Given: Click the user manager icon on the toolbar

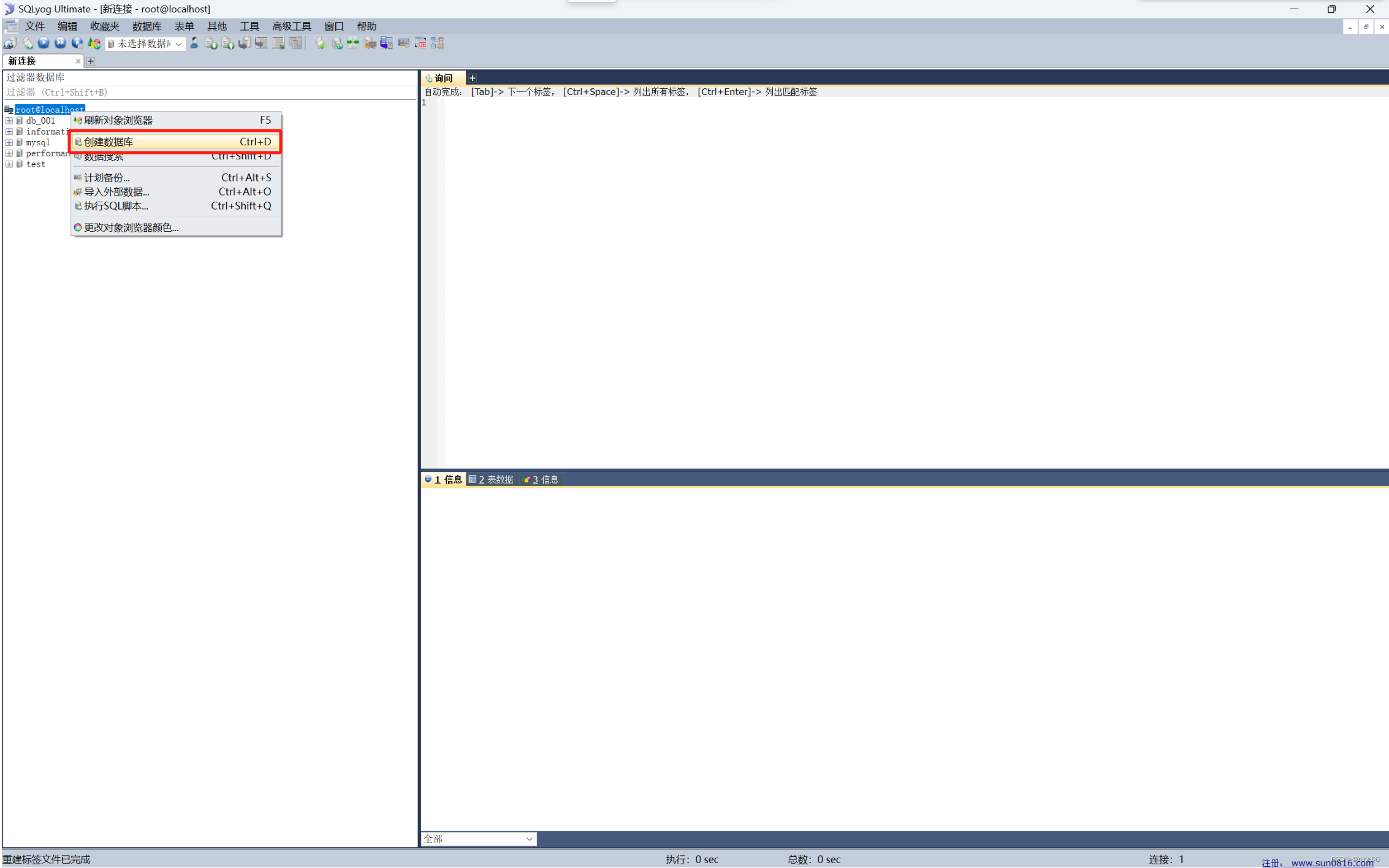Looking at the screenshot, I should click(x=194, y=43).
